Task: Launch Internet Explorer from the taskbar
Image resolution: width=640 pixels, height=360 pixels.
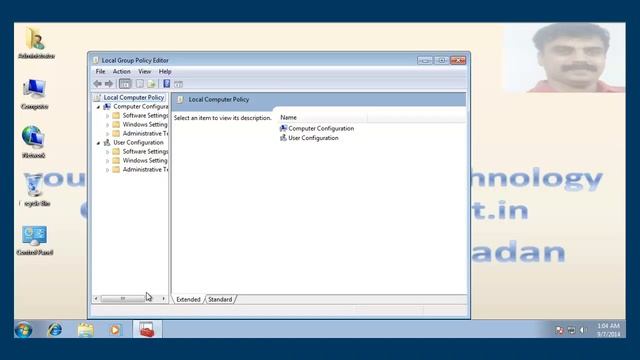Action: pos(55,329)
